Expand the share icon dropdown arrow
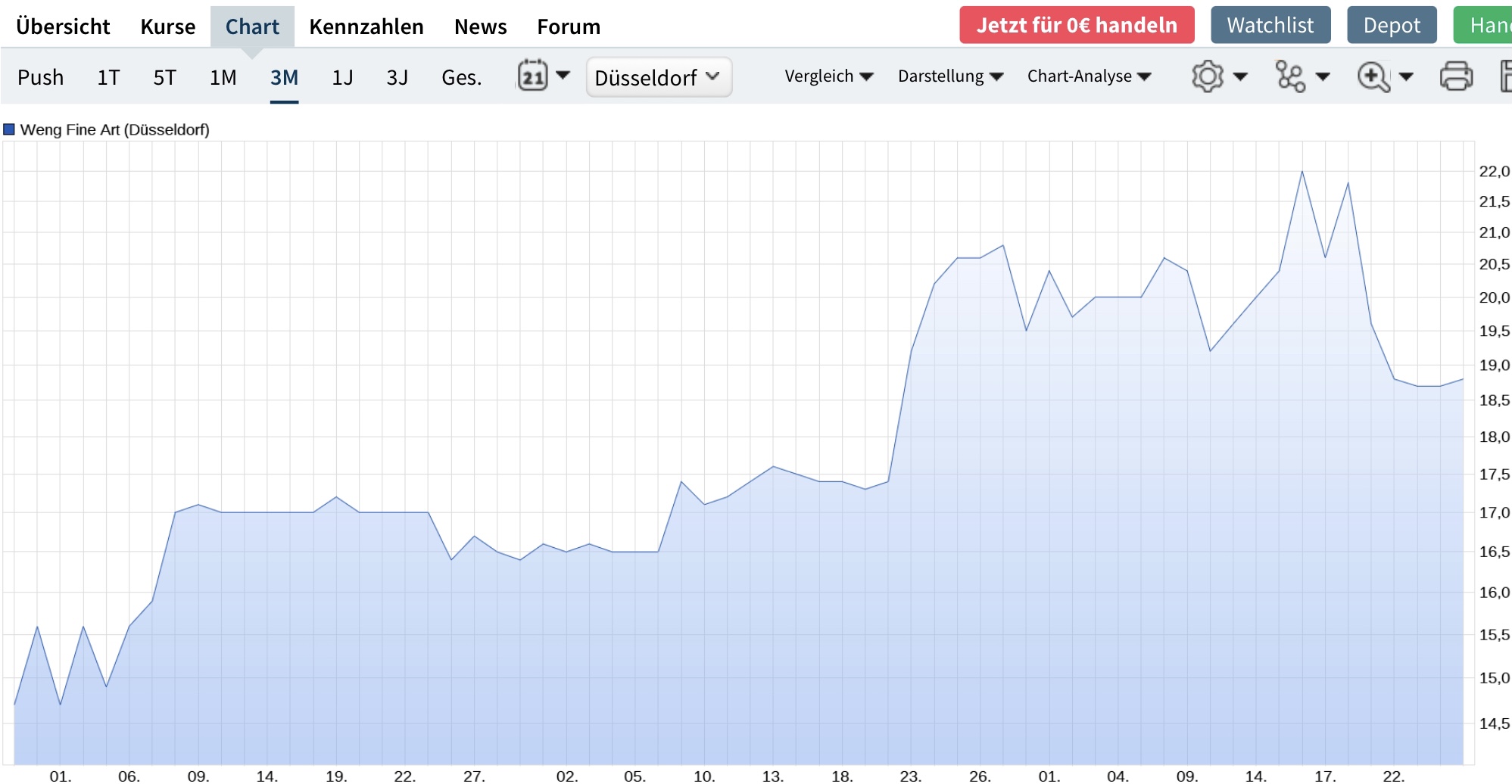This screenshot has width=1512, height=784. pyautogui.click(x=1323, y=76)
